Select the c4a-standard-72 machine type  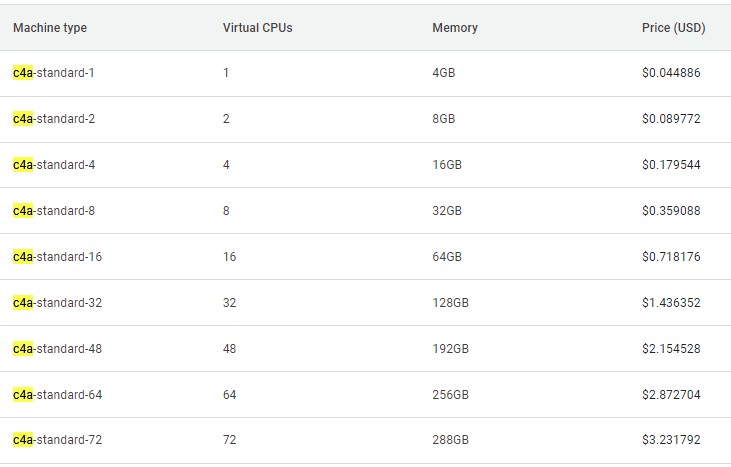57,441
